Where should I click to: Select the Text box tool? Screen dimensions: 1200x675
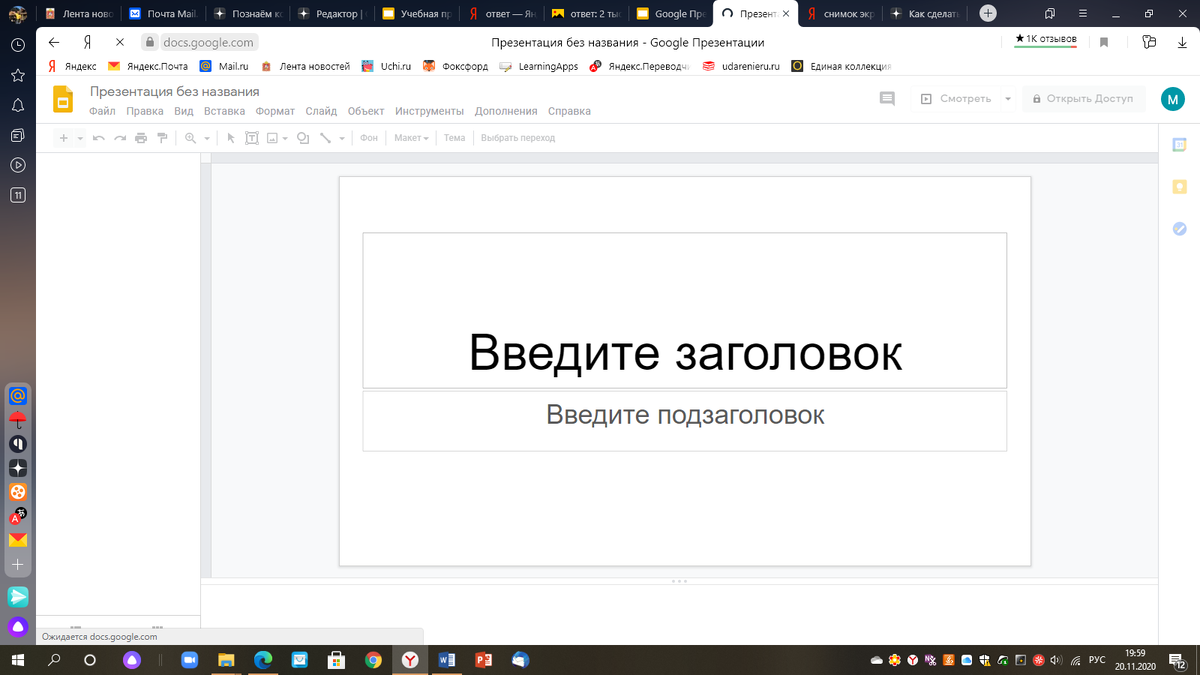pos(251,138)
